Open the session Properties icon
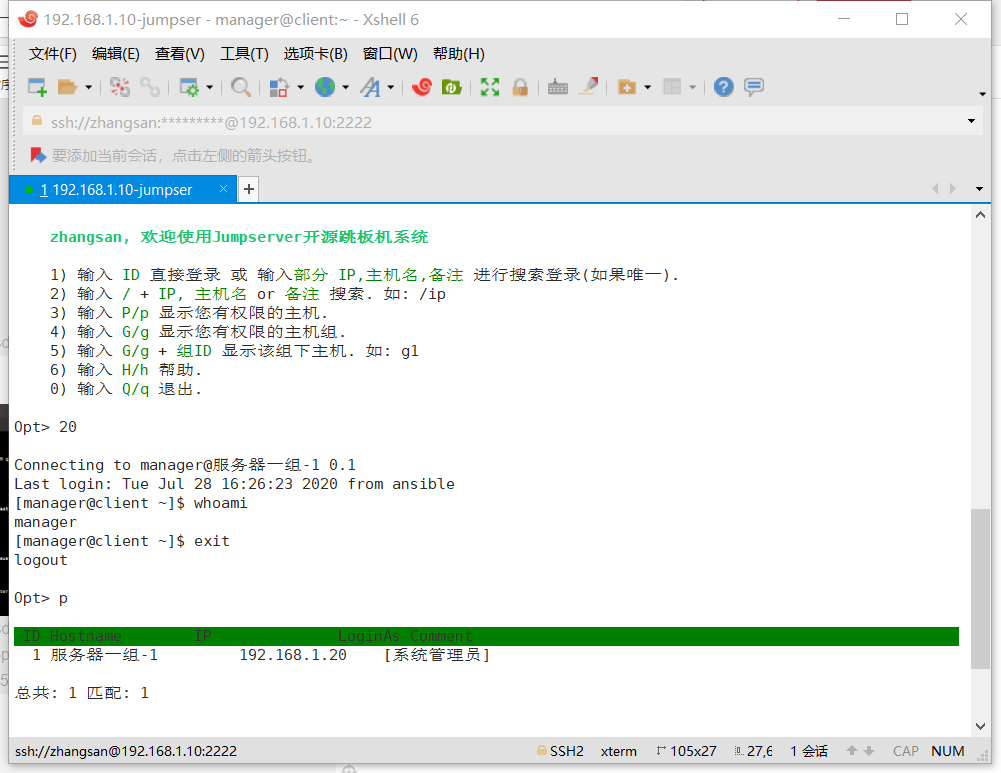The width and height of the screenshot is (1001, 773). (189, 87)
